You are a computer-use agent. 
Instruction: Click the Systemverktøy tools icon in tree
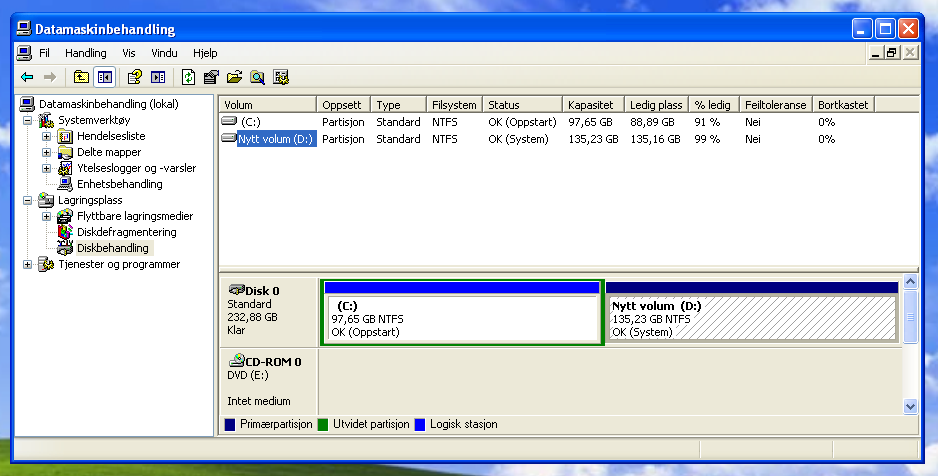[46, 120]
